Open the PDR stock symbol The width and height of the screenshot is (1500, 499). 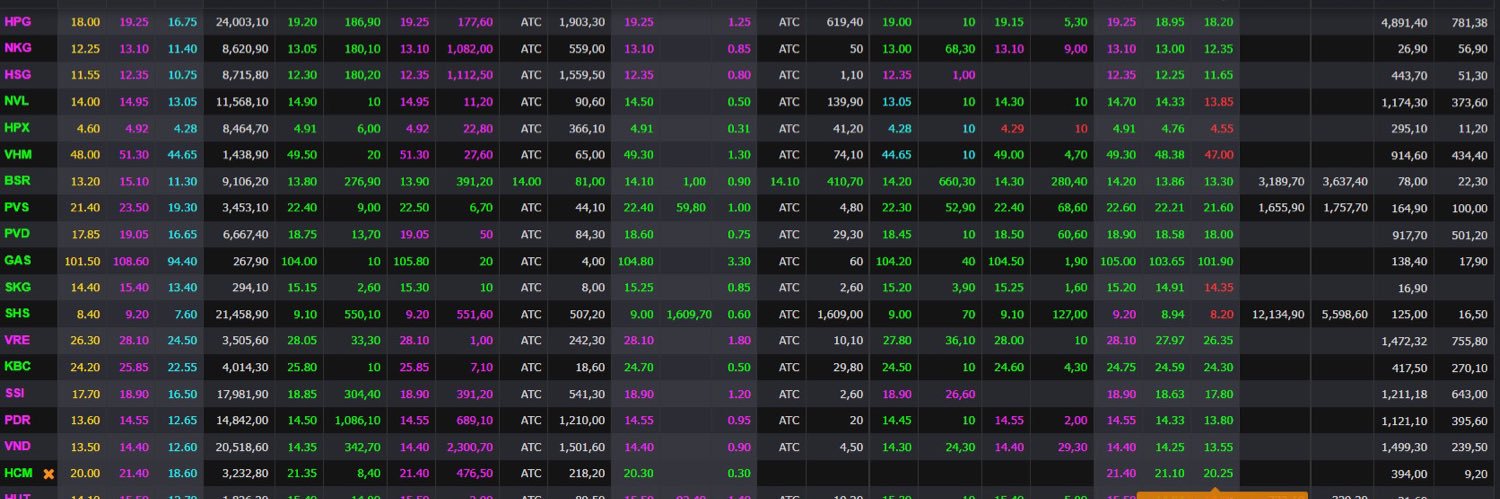[17, 420]
